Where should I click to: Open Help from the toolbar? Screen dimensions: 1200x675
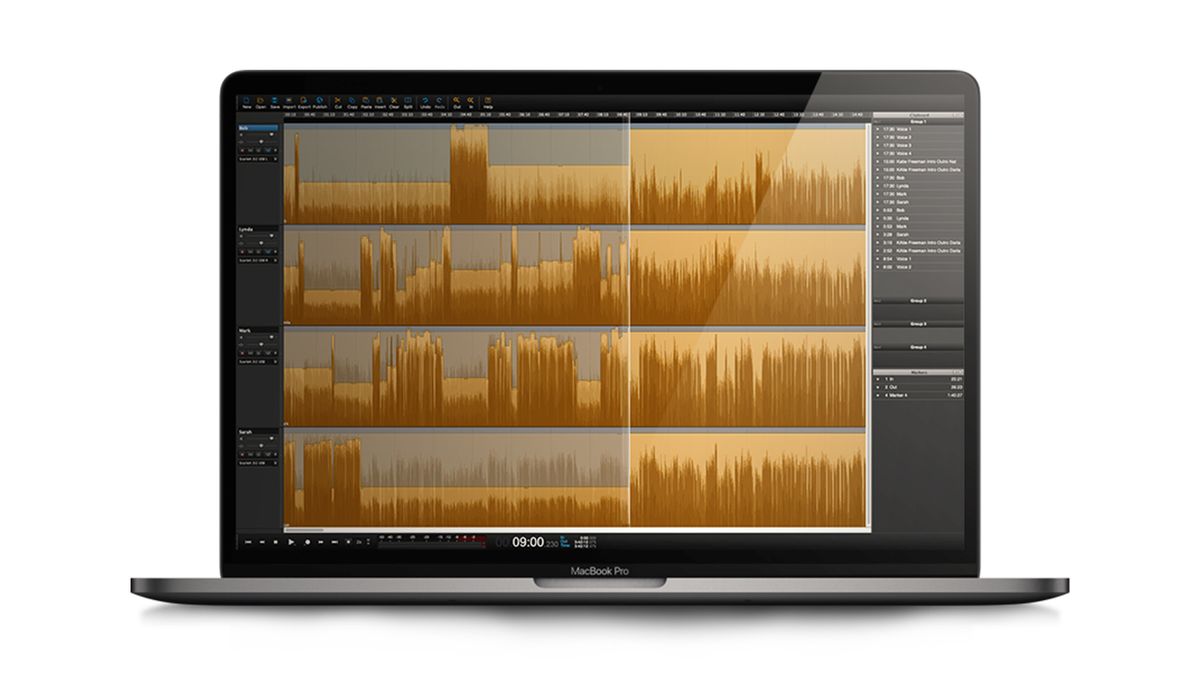click(488, 101)
